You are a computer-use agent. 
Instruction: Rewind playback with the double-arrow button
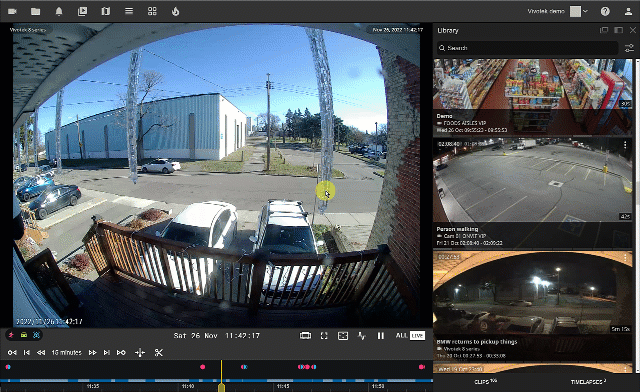(41, 352)
